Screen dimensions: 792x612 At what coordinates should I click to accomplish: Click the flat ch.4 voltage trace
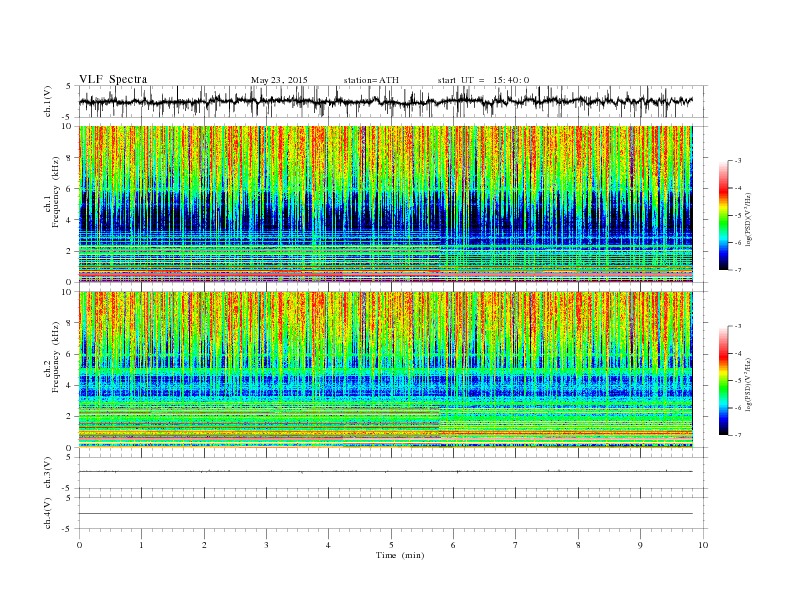pos(385,514)
